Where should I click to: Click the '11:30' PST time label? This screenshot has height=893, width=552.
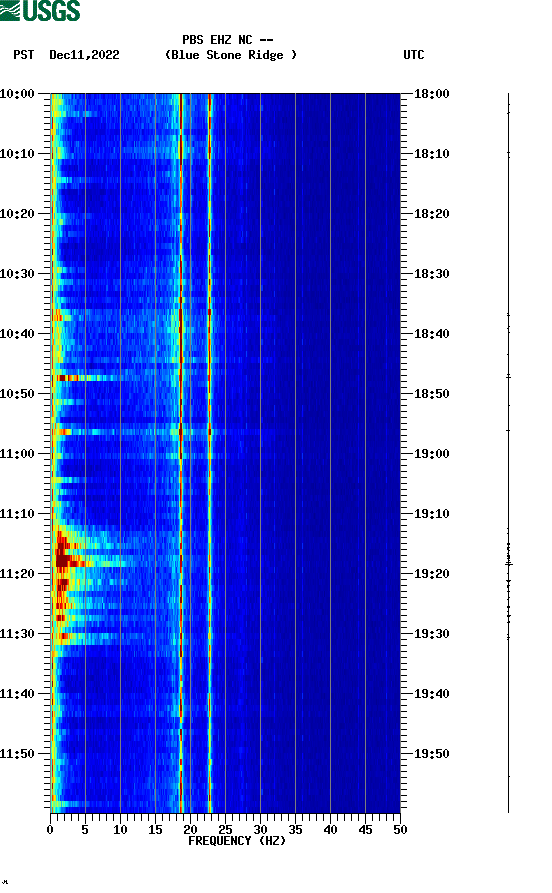(17, 634)
